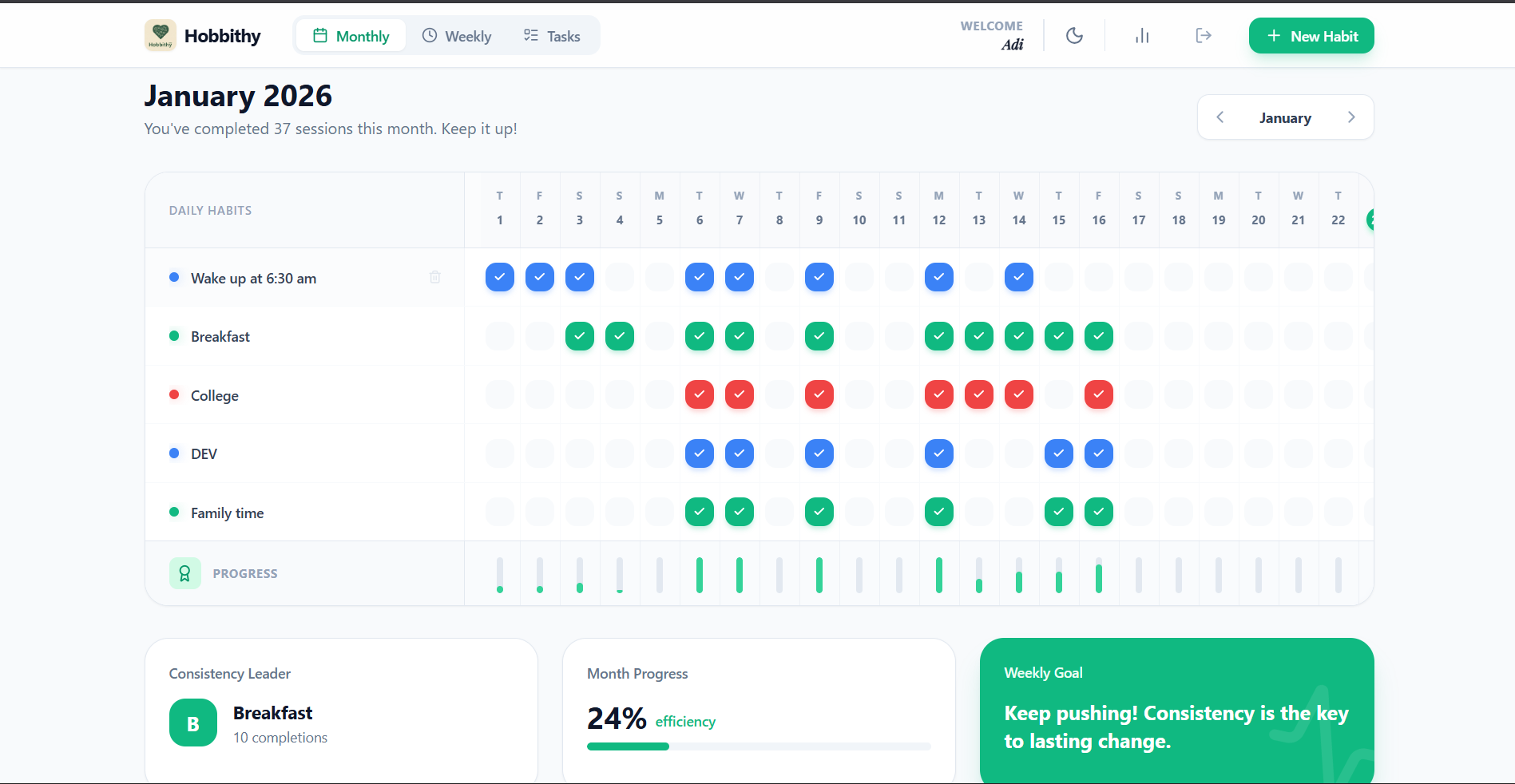The width and height of the screenshot is (1515, 784).
Task: Check Breakfast on day 1
Action: pos(500,336)
